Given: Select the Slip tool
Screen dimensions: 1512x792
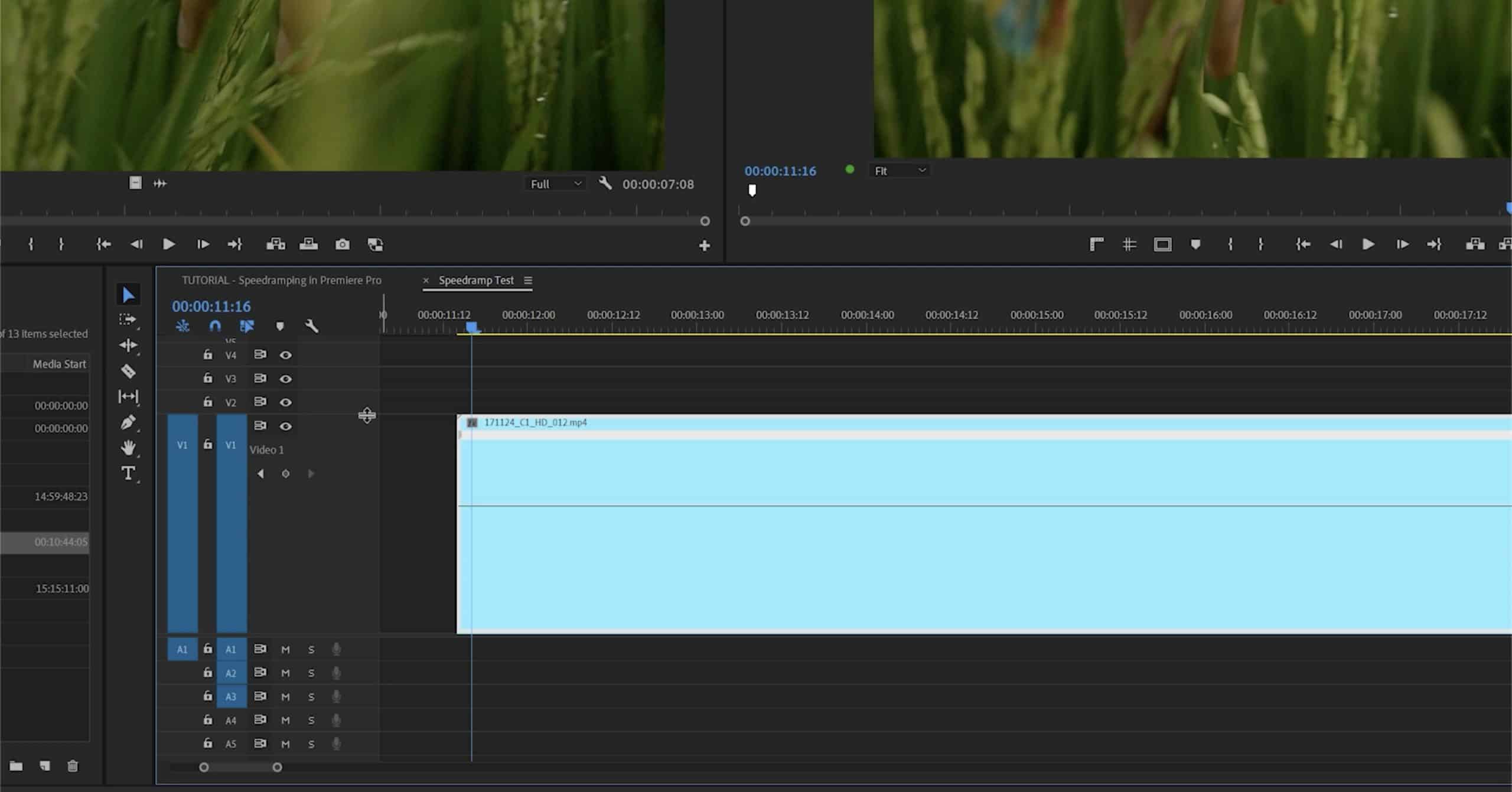Looking at the screenshot, I should tap(128, 397).
